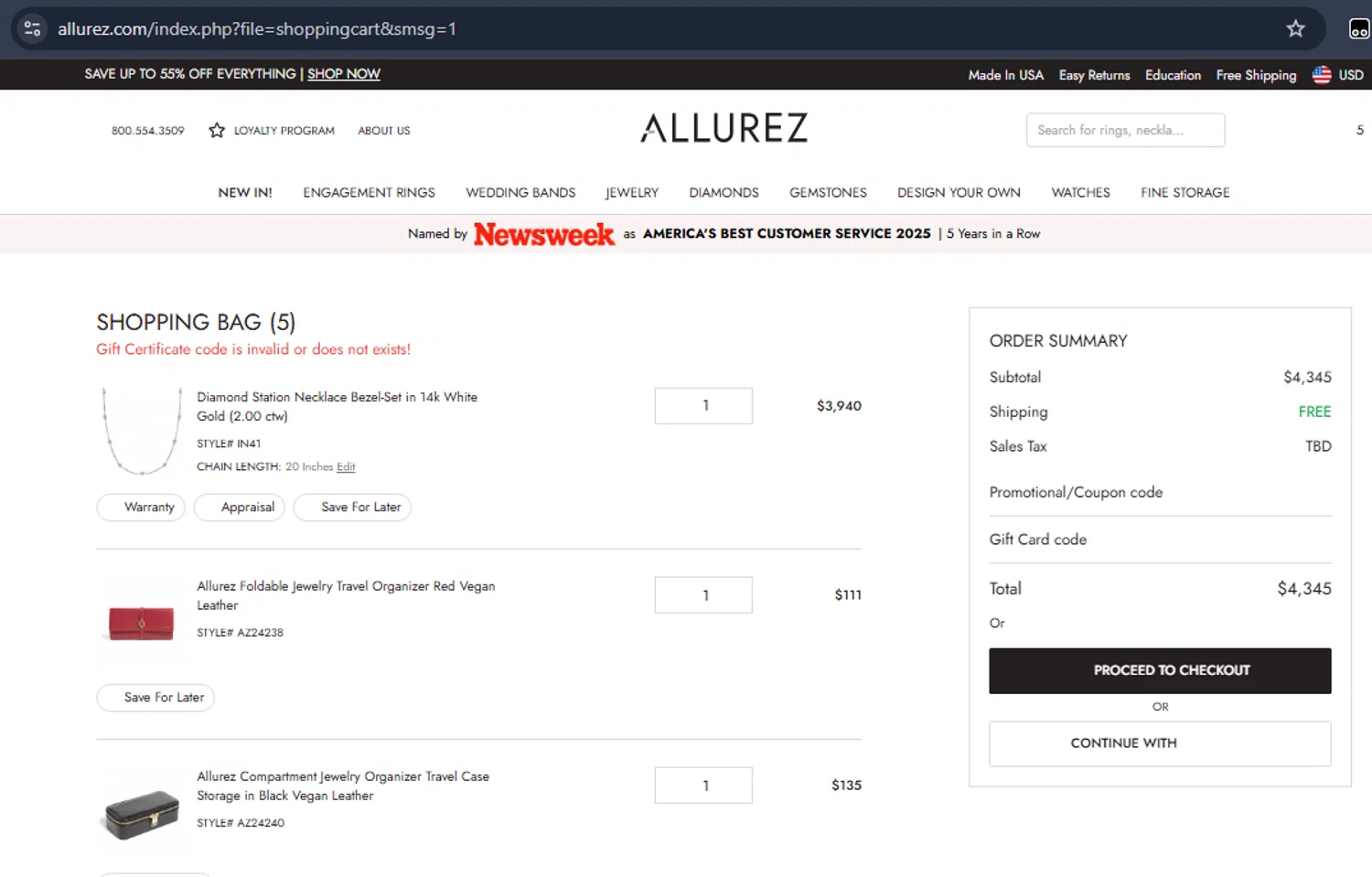Open the LOYALTY PROGRAM page
The height and width of the screenshot is (877, 1372).
pos(284,131)
